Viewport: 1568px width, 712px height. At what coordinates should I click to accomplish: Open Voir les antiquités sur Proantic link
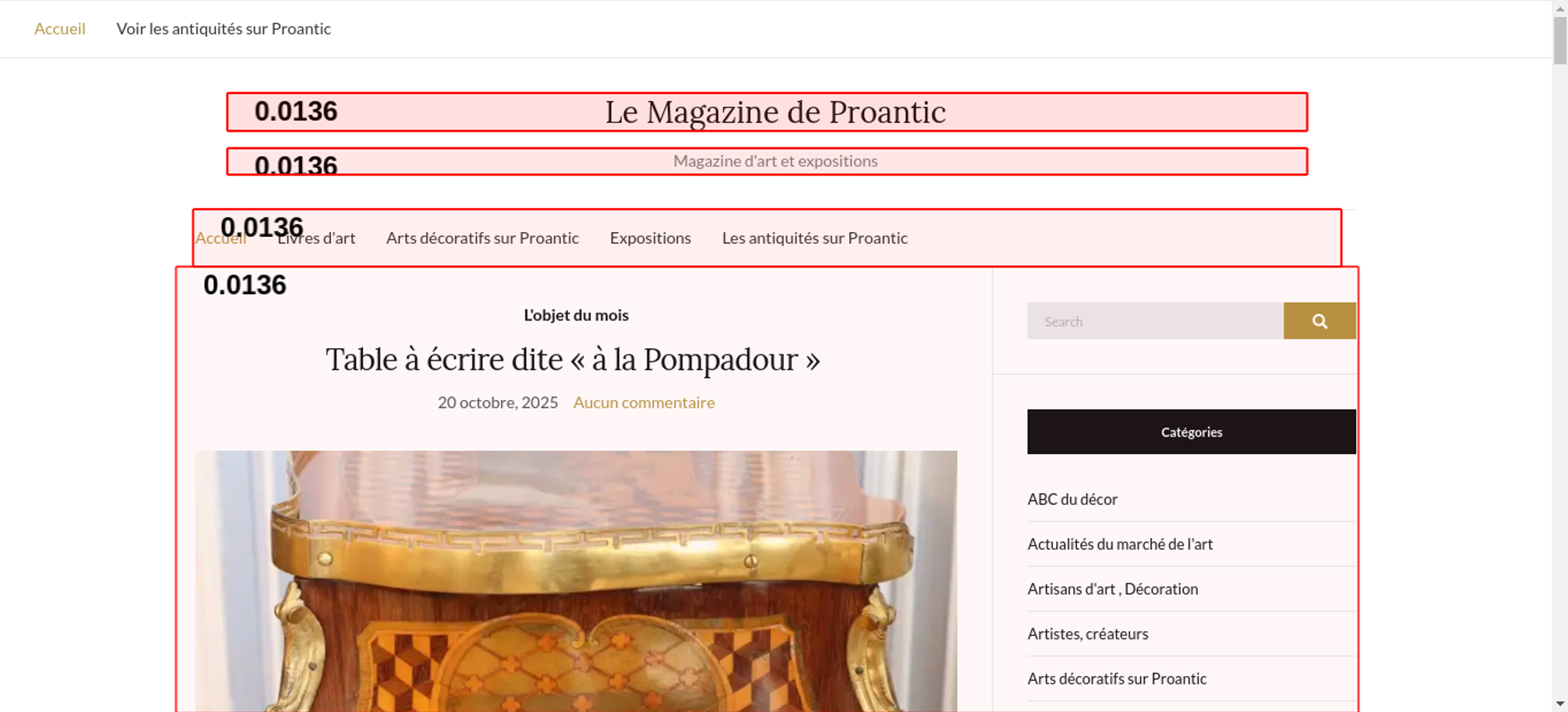pyautogui.click(x=223, y=29)
